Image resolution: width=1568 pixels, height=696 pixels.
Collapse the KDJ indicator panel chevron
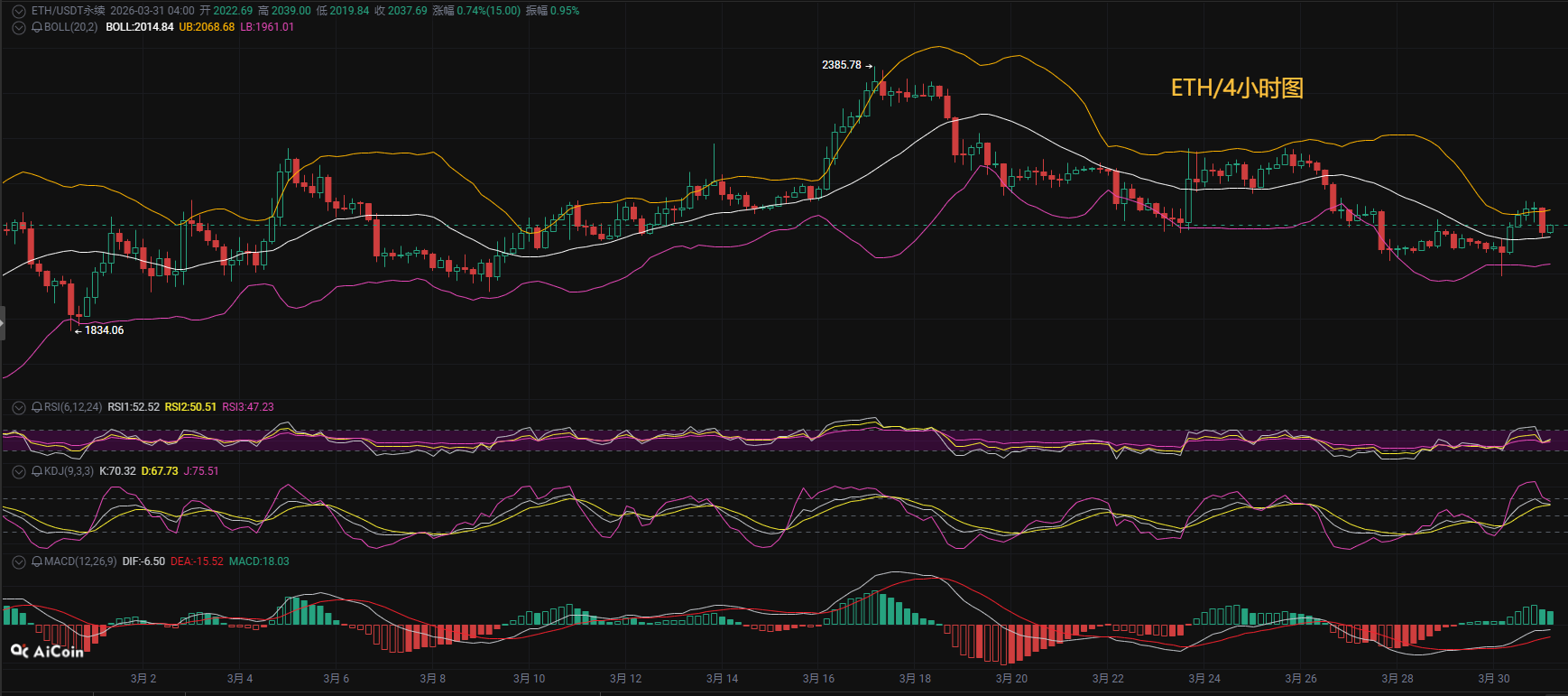(x=18, y=471)
